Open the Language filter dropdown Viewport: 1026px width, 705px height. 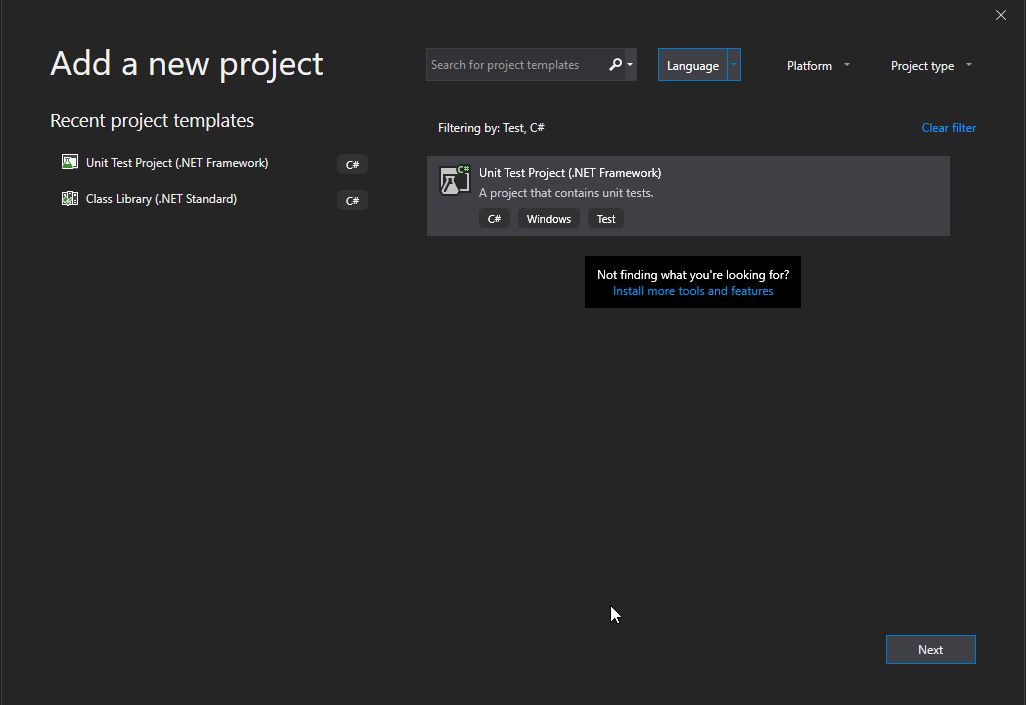click(699, 64)
